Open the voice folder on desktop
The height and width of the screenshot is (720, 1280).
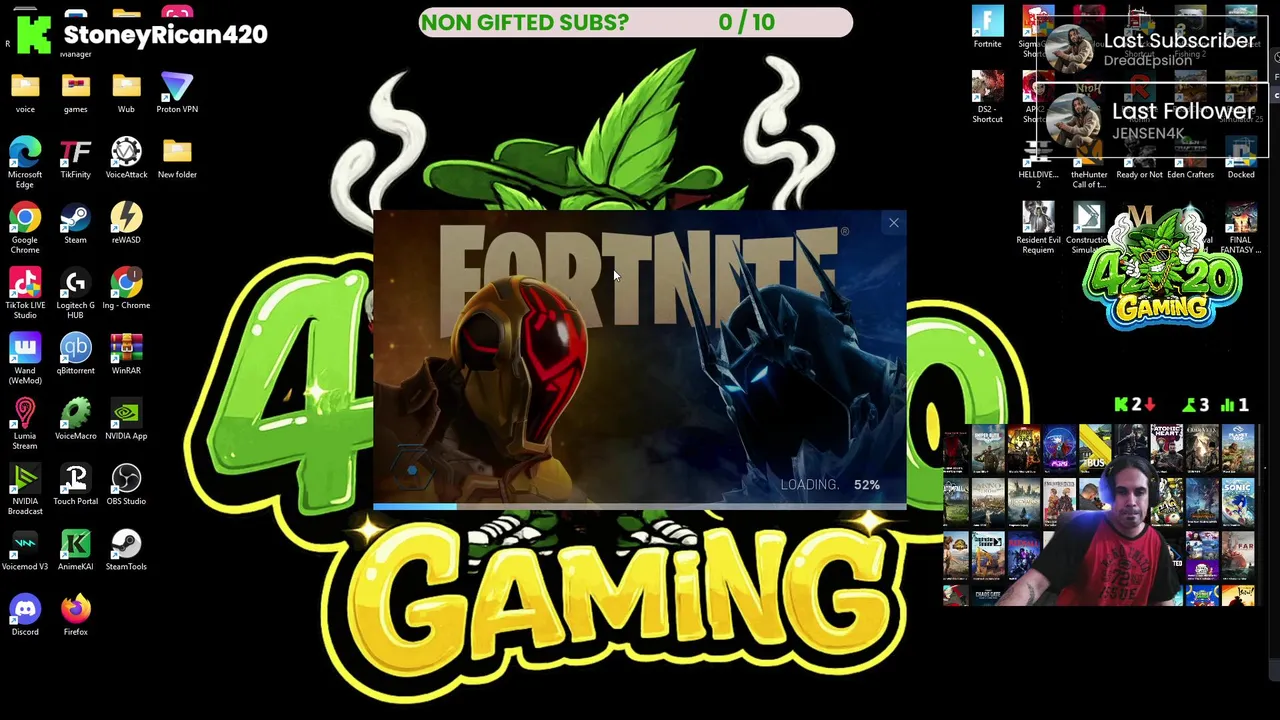point(25,93)
